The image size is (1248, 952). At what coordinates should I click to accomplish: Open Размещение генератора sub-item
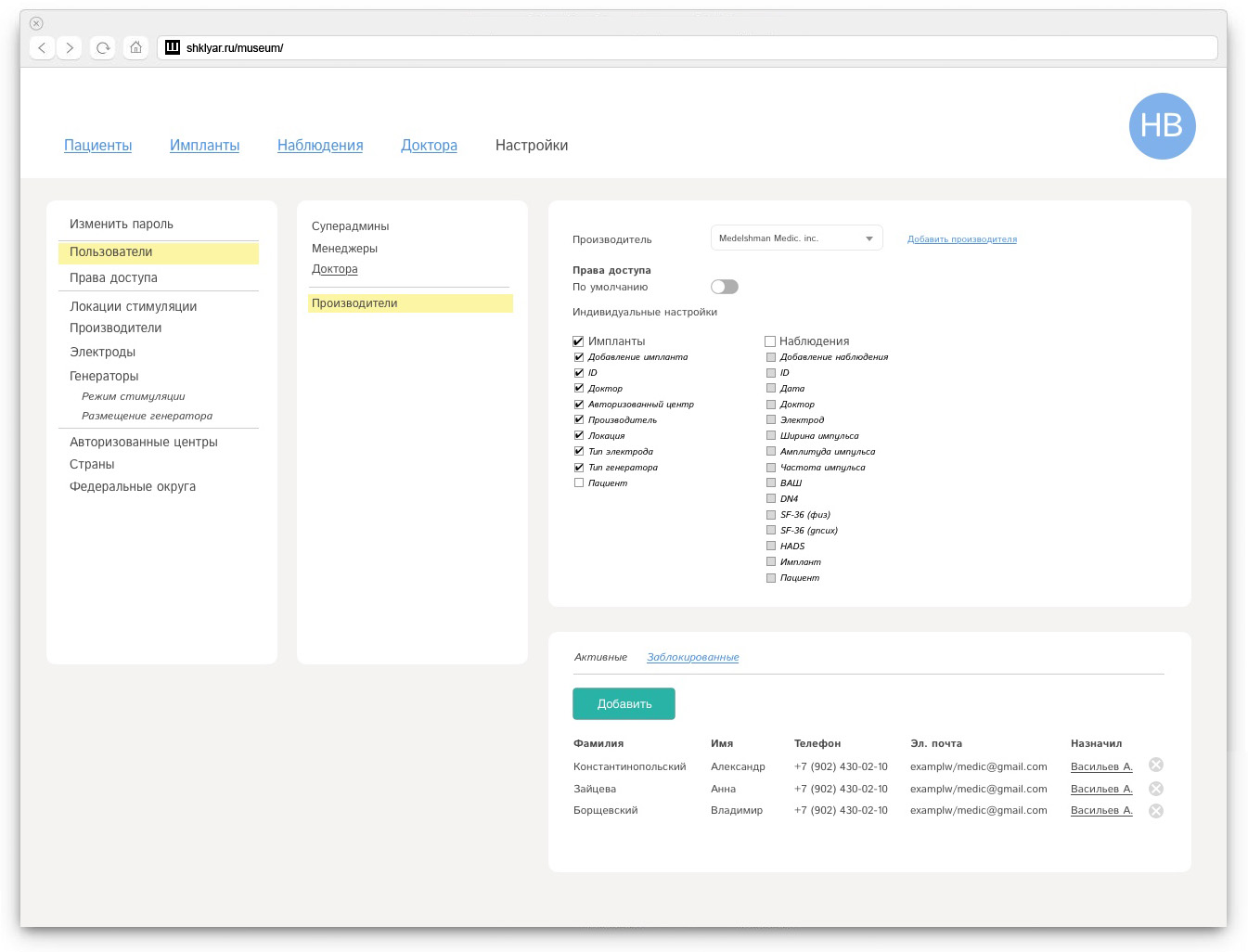point(147,416)
